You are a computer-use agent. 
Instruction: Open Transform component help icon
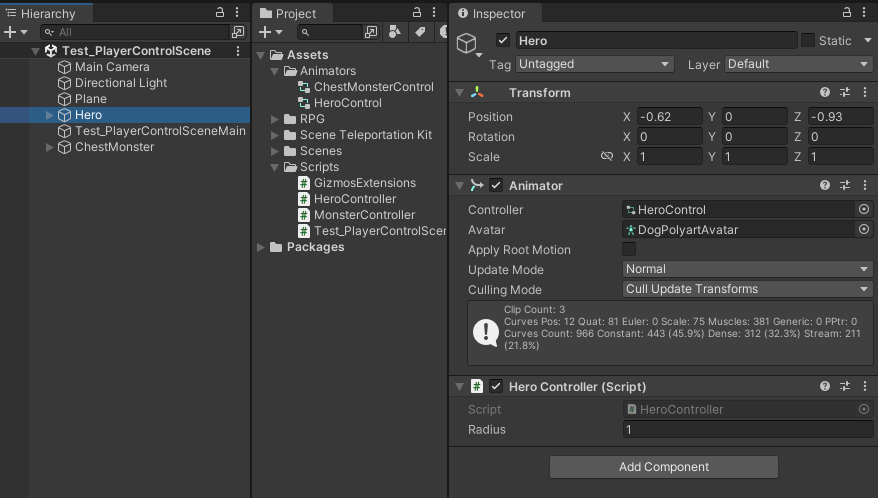tap(825, 92)
